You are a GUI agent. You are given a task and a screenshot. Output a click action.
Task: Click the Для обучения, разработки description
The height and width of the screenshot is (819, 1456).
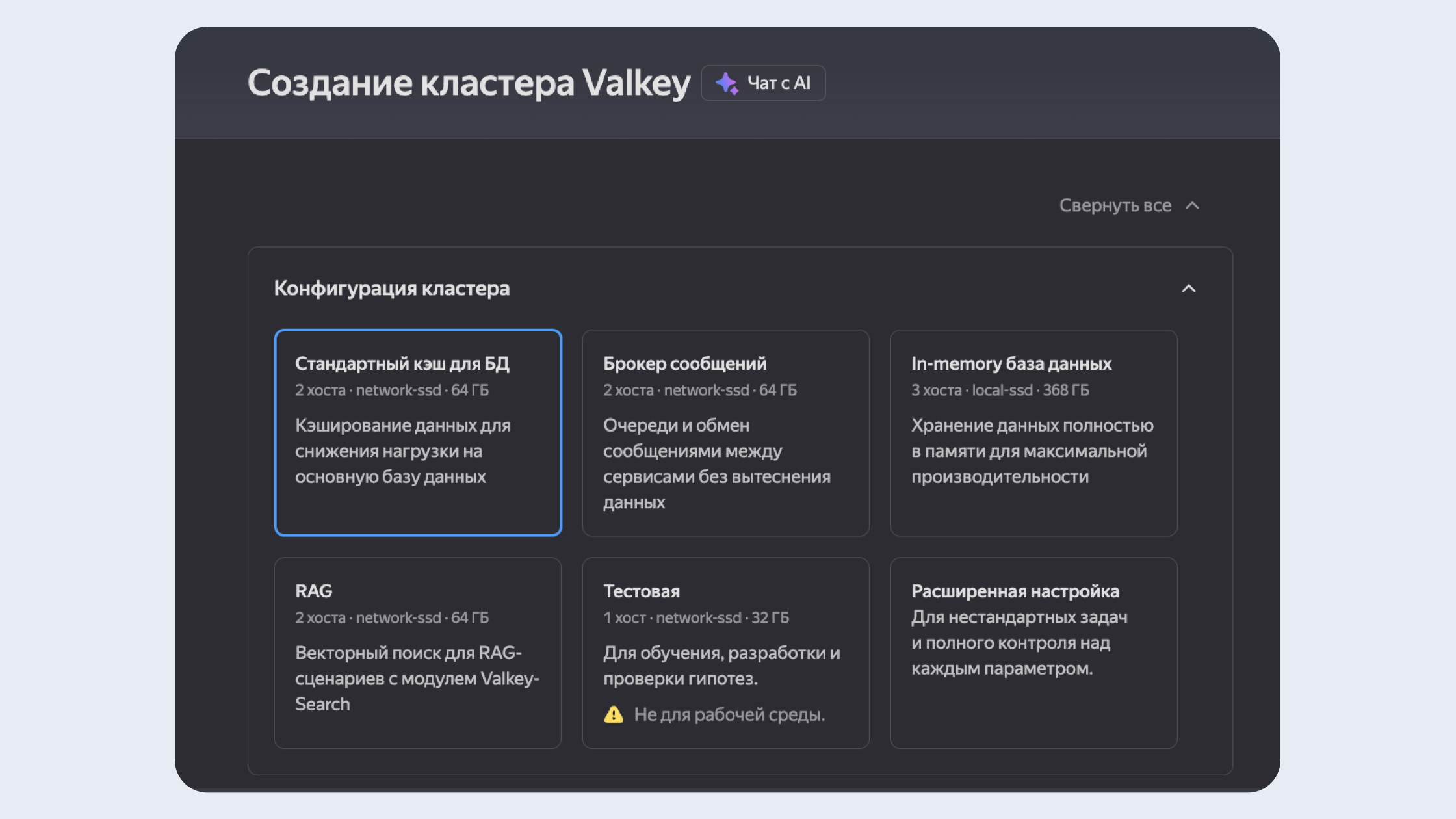coord(721,665)
